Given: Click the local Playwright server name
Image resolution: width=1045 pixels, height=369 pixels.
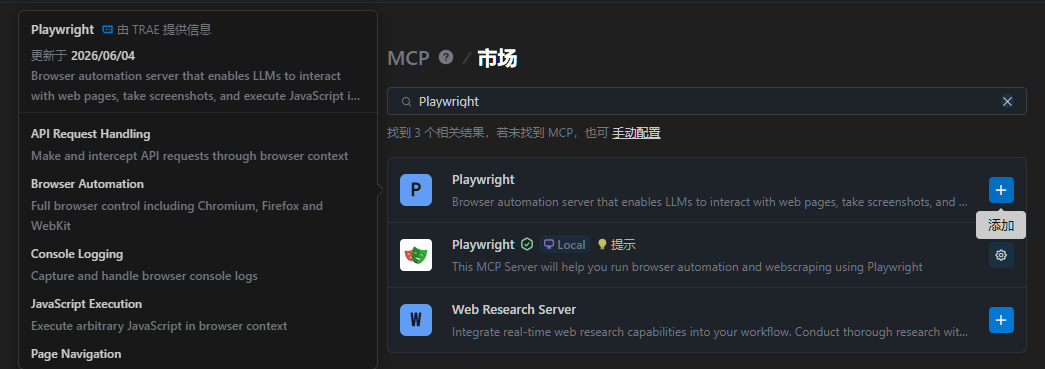Looking at the screenshot, I should click(483, 244).
